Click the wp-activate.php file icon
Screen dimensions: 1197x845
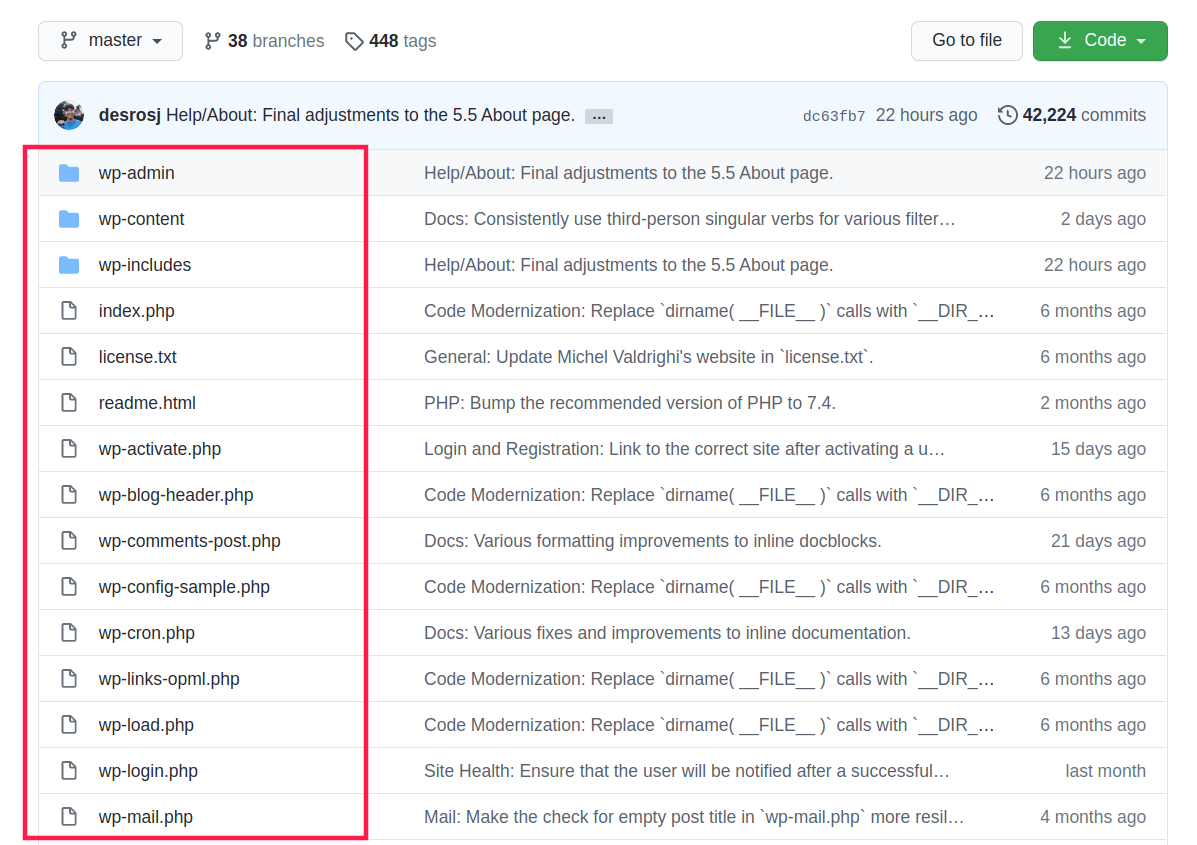pos(69,449)
